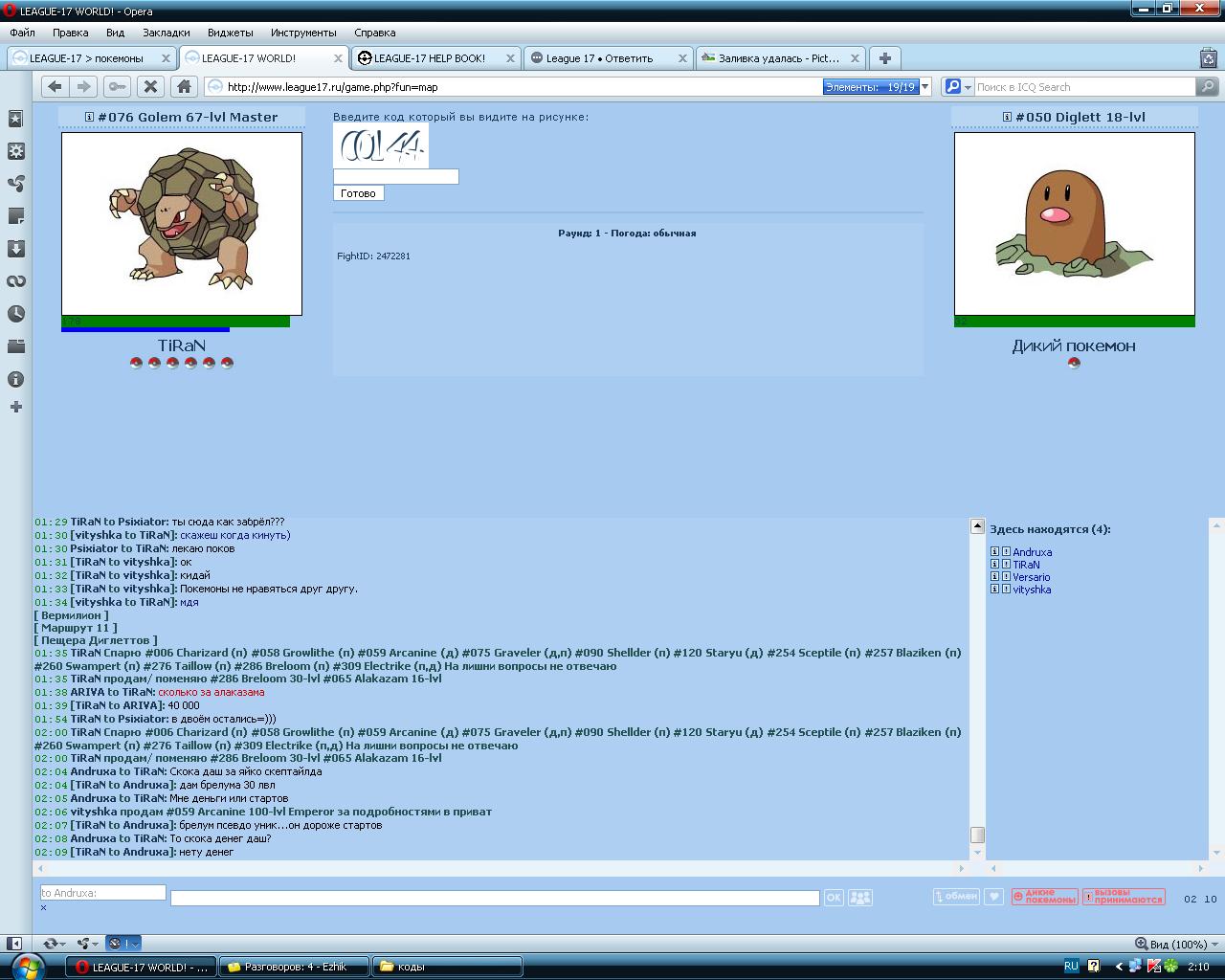Open the closed tabs trash icon
Screen dimensions: 1225x980
[1208, 57]
